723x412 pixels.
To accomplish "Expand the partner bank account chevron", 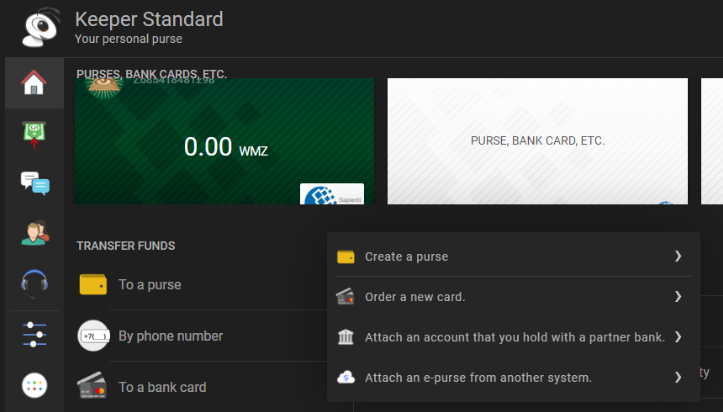I will [x=677, y=337].
